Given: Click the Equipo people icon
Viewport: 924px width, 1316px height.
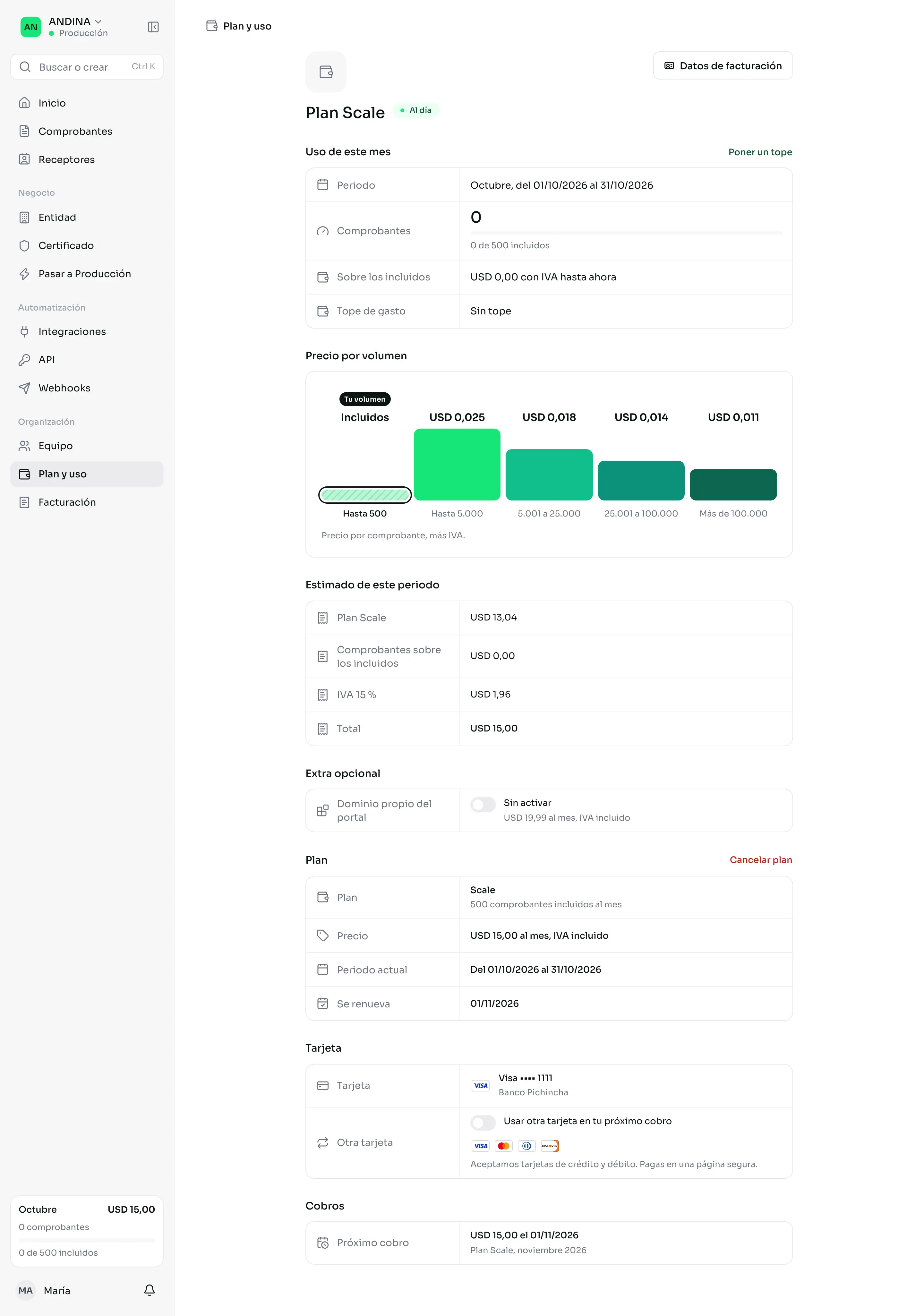Looking at the screenshot, I should 24,446.
